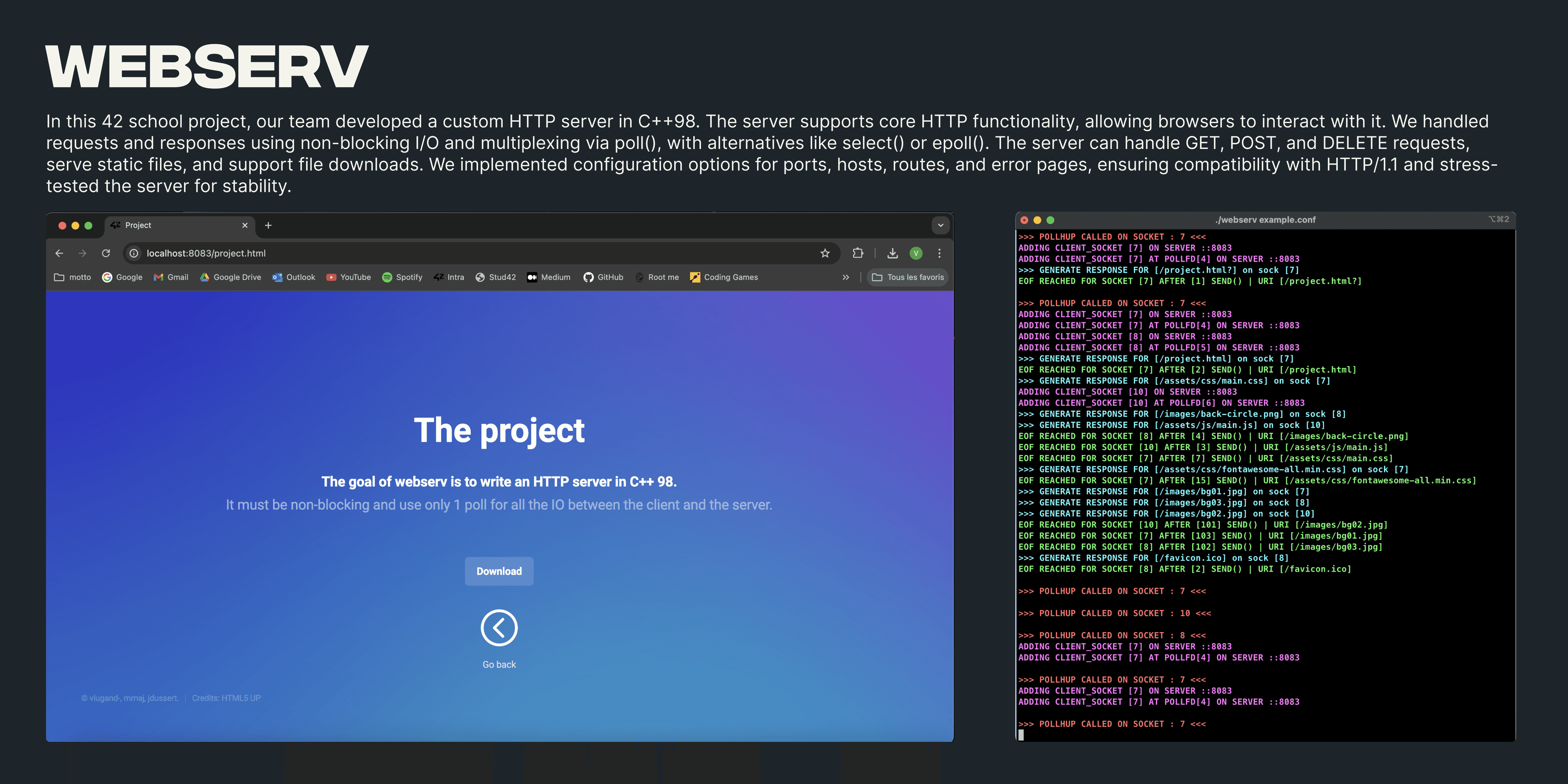Expand the tab search chevron
This screenshot has width=1568, height=784.
click(940, 225)
